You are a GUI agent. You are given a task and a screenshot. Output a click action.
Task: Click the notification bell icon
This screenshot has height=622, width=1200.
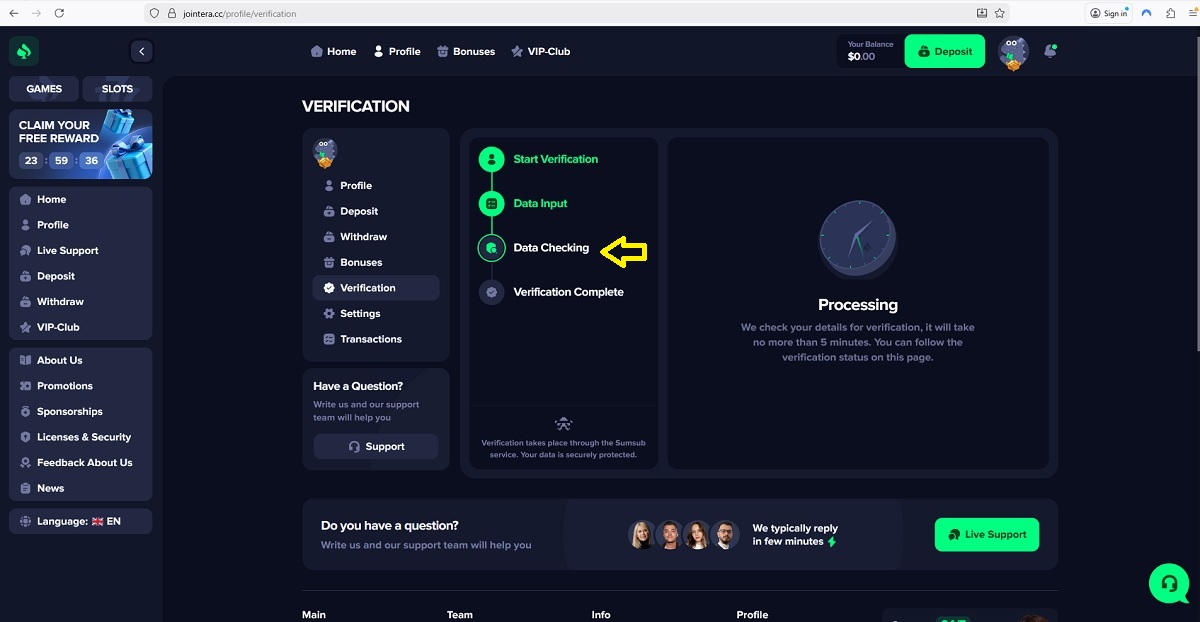click(1050, 51)
